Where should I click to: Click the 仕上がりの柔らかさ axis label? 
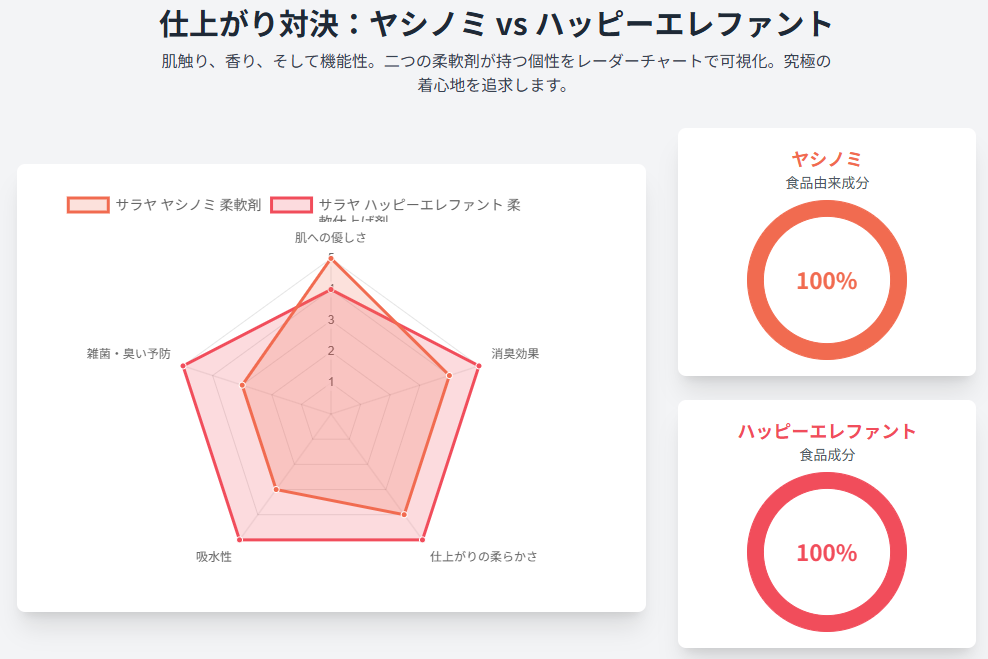tap(483, 556)
